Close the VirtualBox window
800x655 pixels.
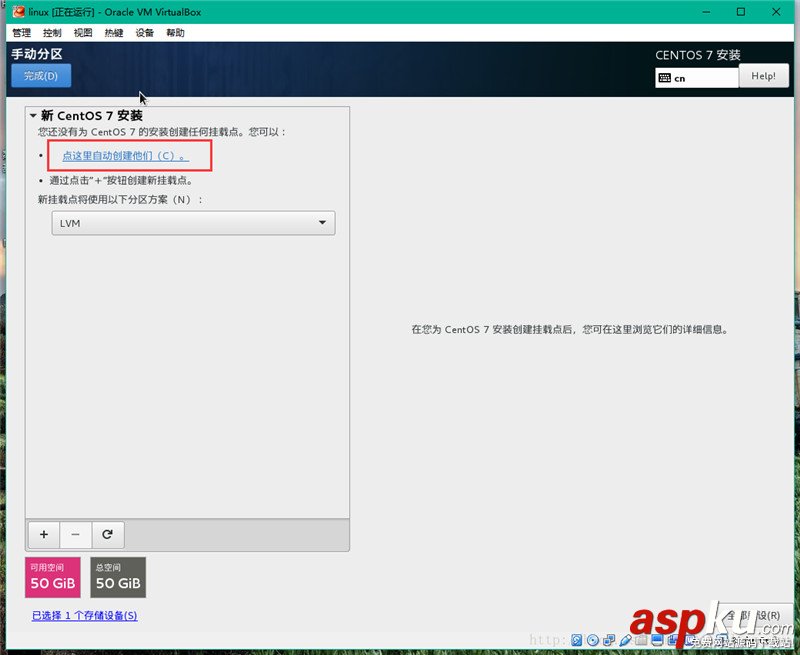click(776, 12)
